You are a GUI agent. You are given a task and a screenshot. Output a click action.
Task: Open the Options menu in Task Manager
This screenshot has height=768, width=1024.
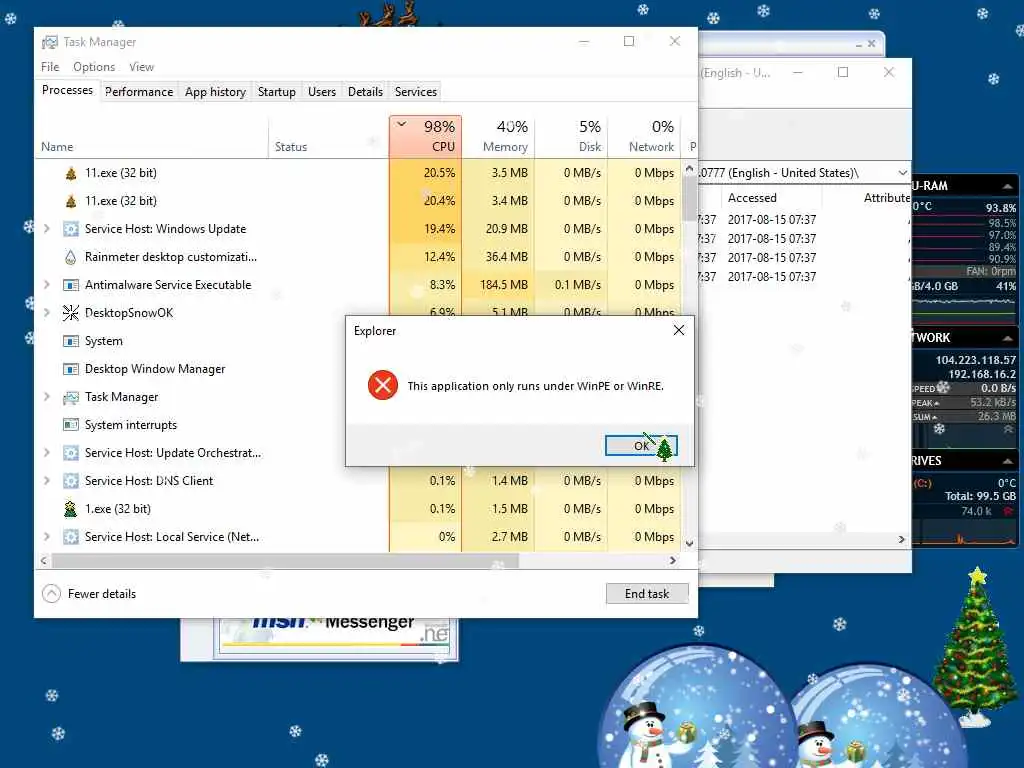[x=94, y=67]
